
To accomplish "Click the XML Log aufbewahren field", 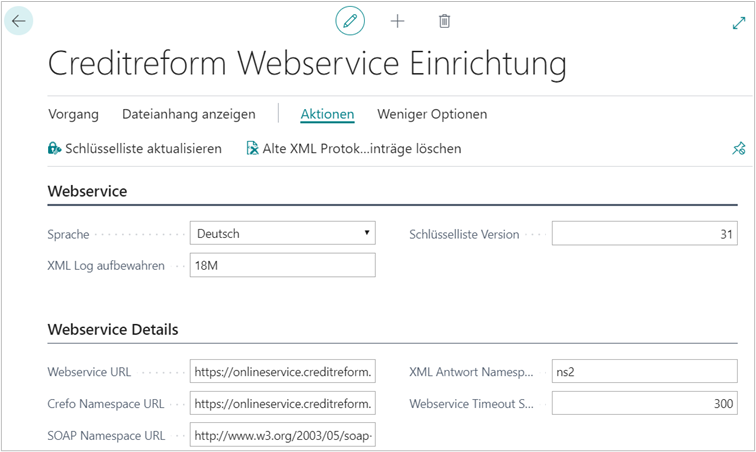I will click(x=283, y=265).
